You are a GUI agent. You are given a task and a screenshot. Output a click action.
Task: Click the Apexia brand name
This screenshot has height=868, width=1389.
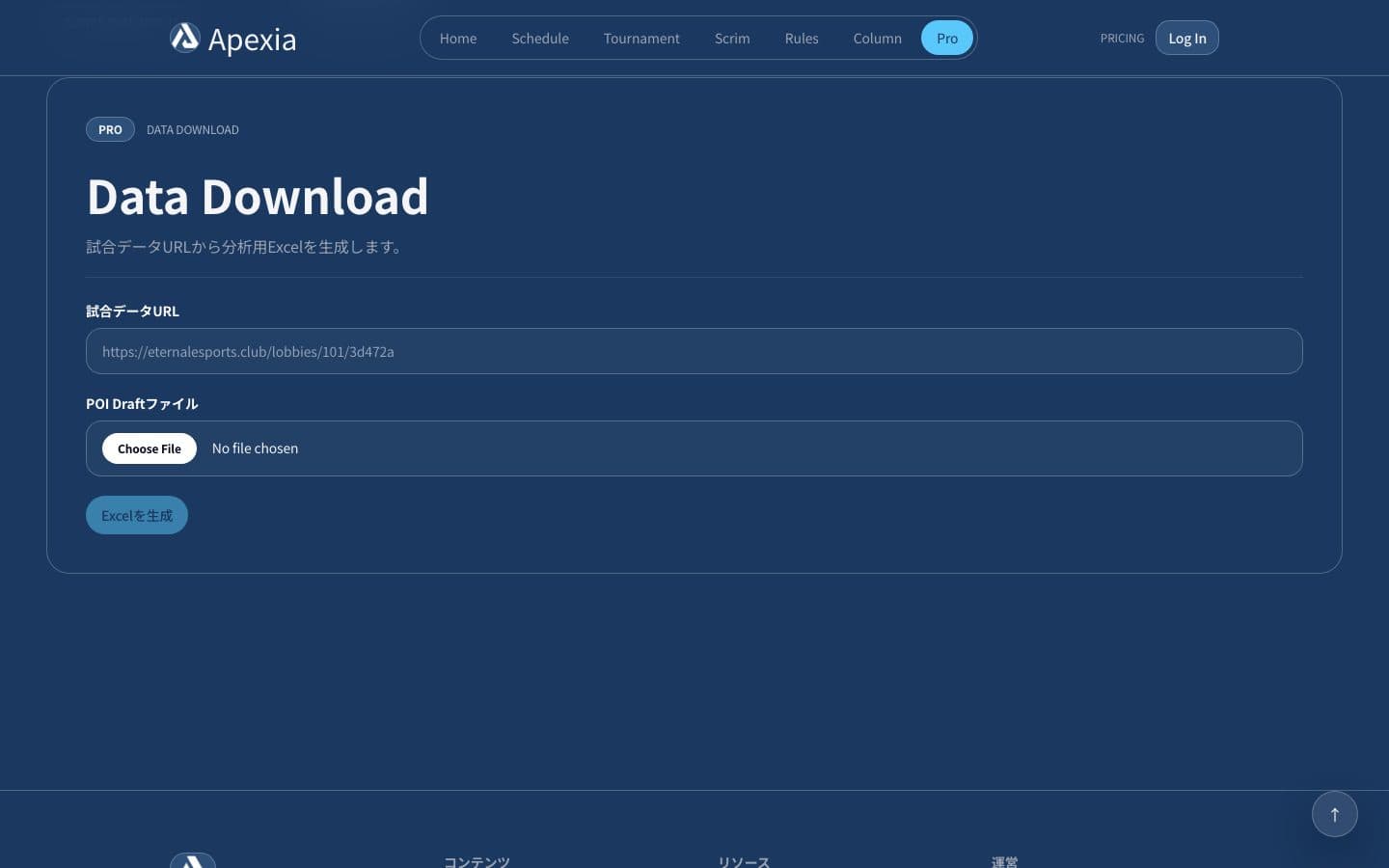tap(252, 40)
